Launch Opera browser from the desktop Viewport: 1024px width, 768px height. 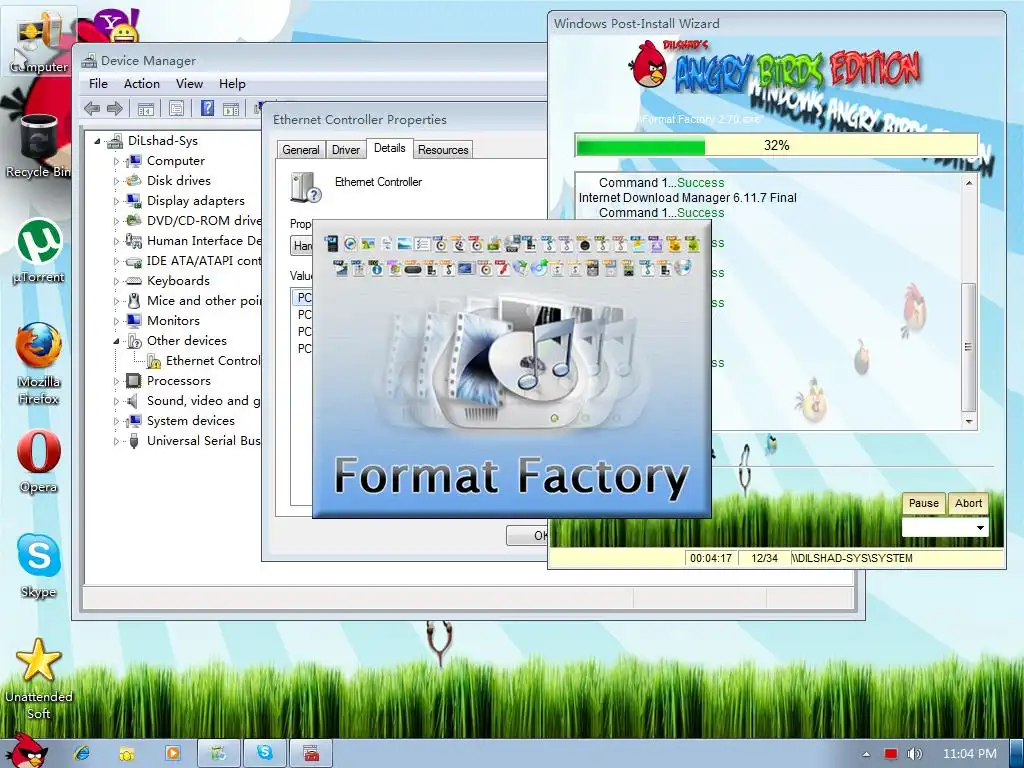click(x=39, y=462)
